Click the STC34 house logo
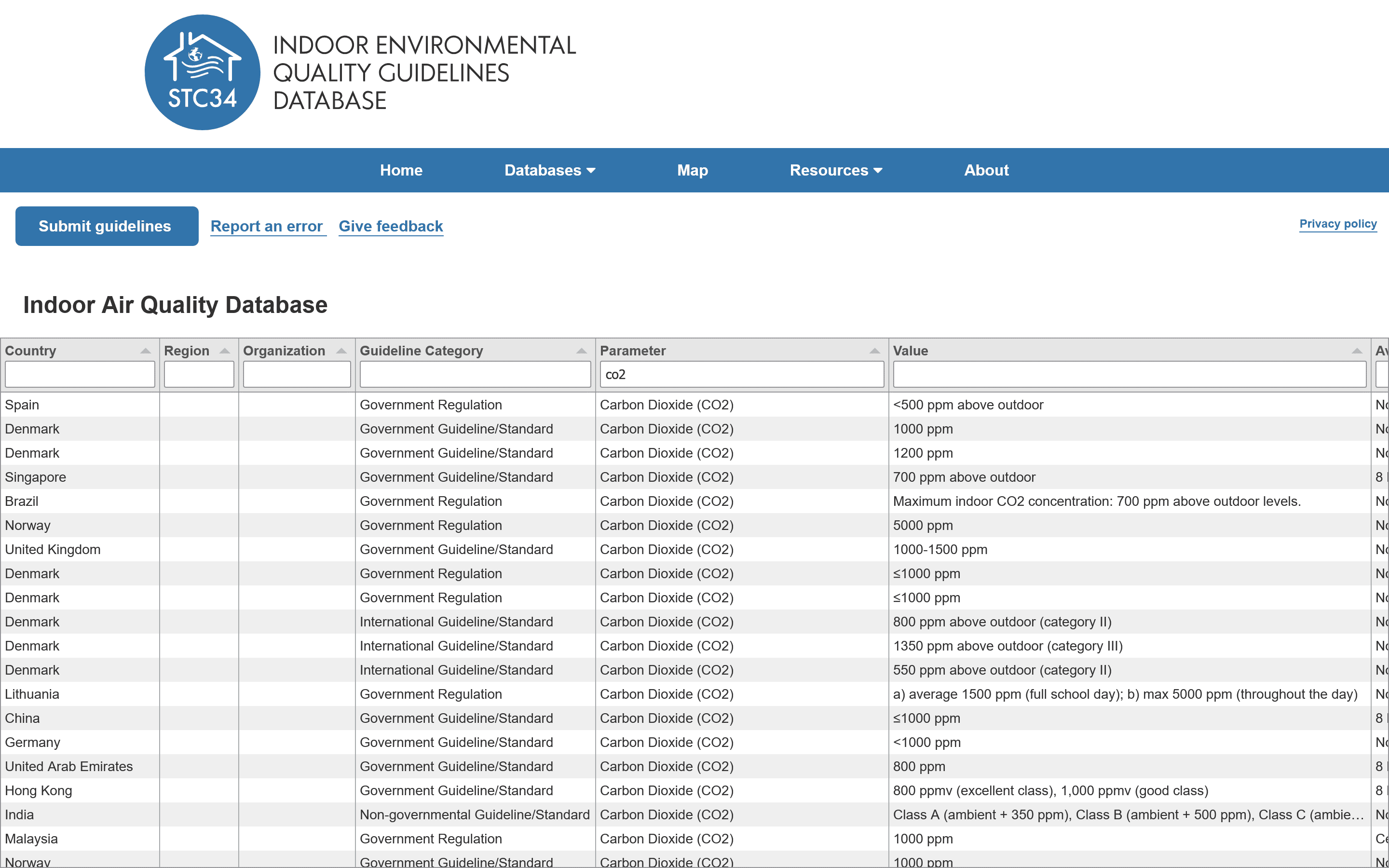1389x868 pixels. click(x=202, y=72)
